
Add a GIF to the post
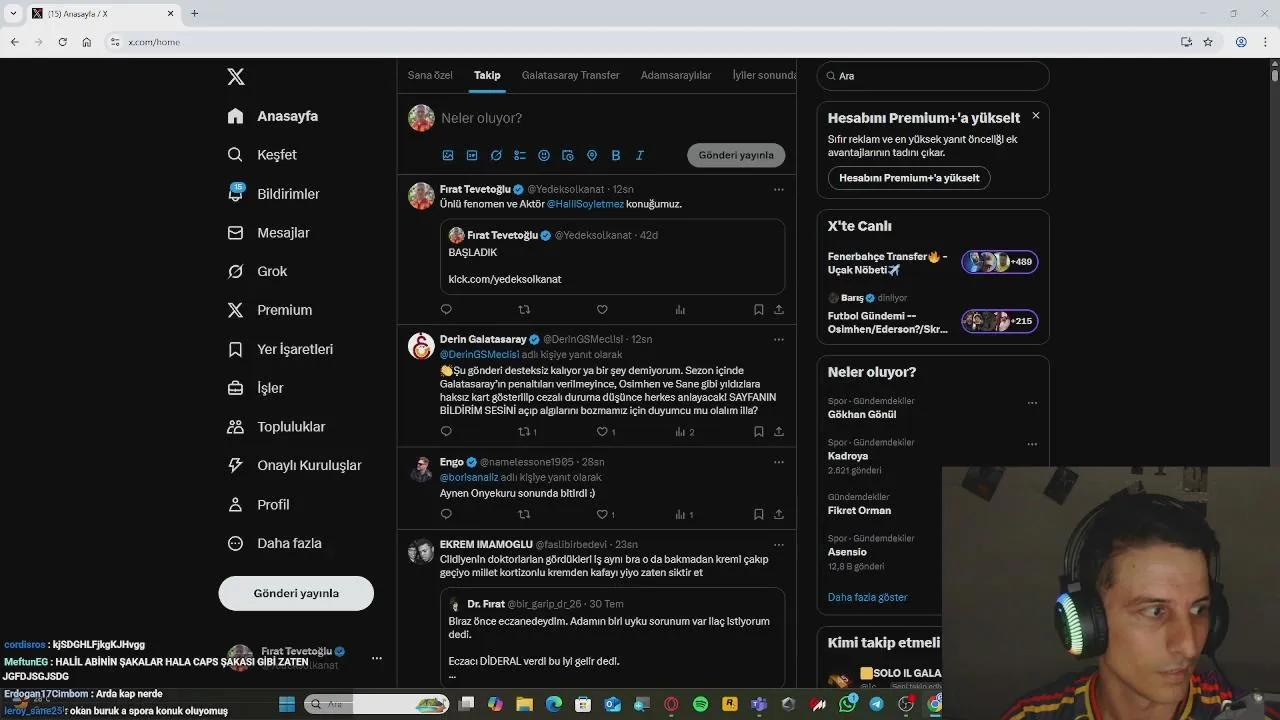pos(472,156)
